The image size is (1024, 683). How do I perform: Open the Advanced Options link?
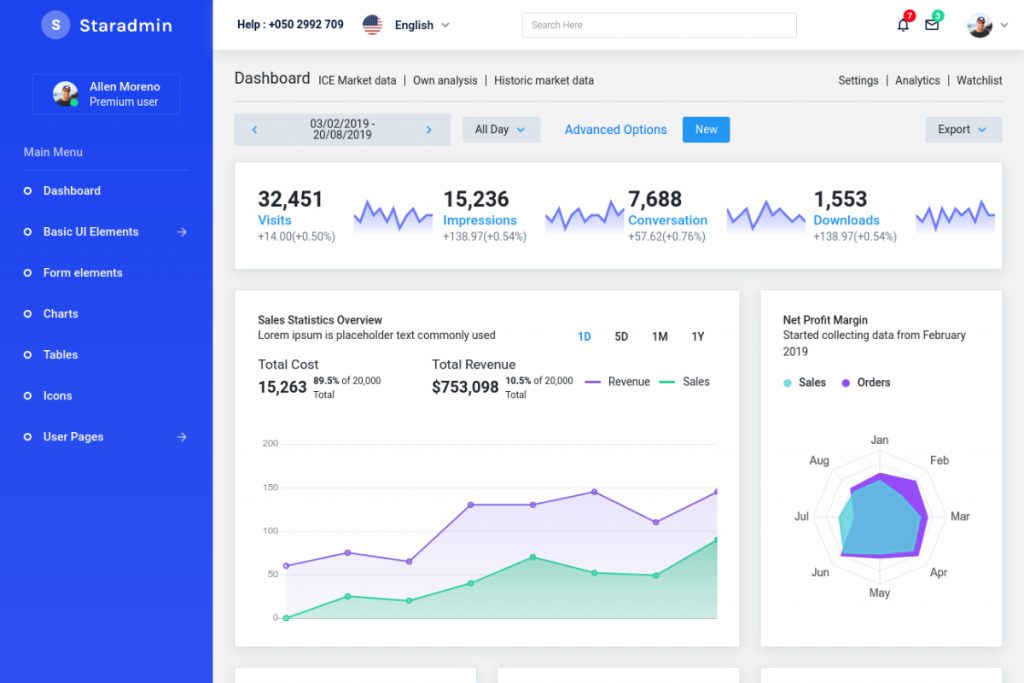coord(615,129)
